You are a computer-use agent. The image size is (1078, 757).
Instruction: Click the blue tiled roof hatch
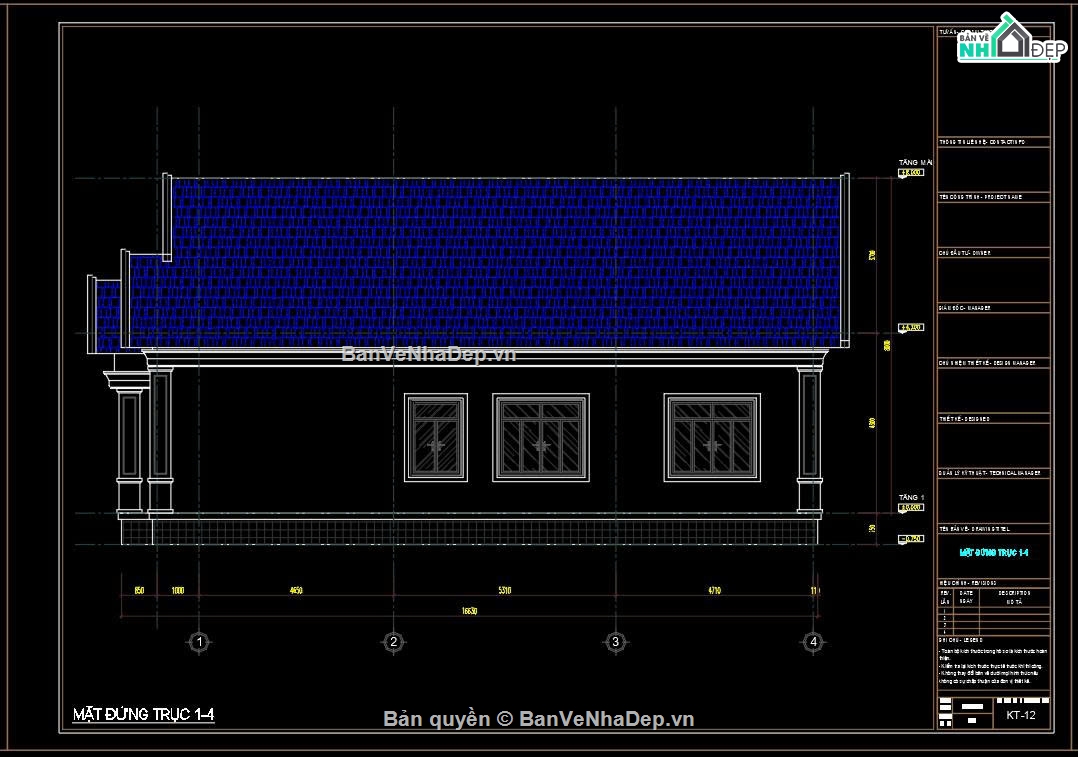coord(500,260)
